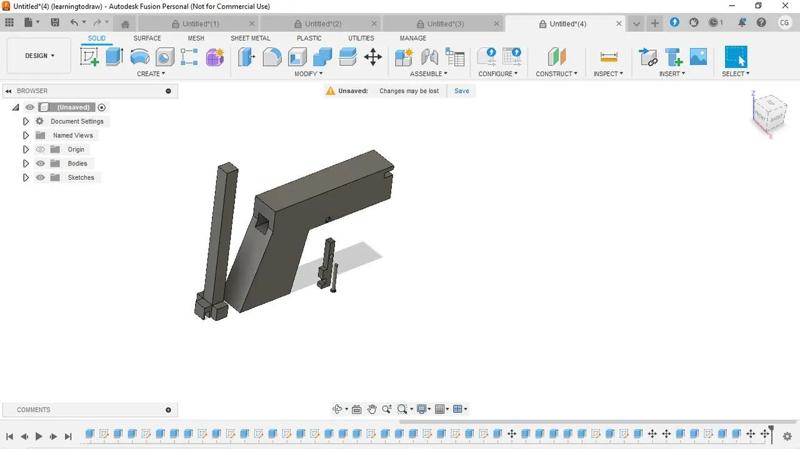Collapse the BROWSER panel arrows
Screen dimensions: 800x449
[x=8, y=91]
